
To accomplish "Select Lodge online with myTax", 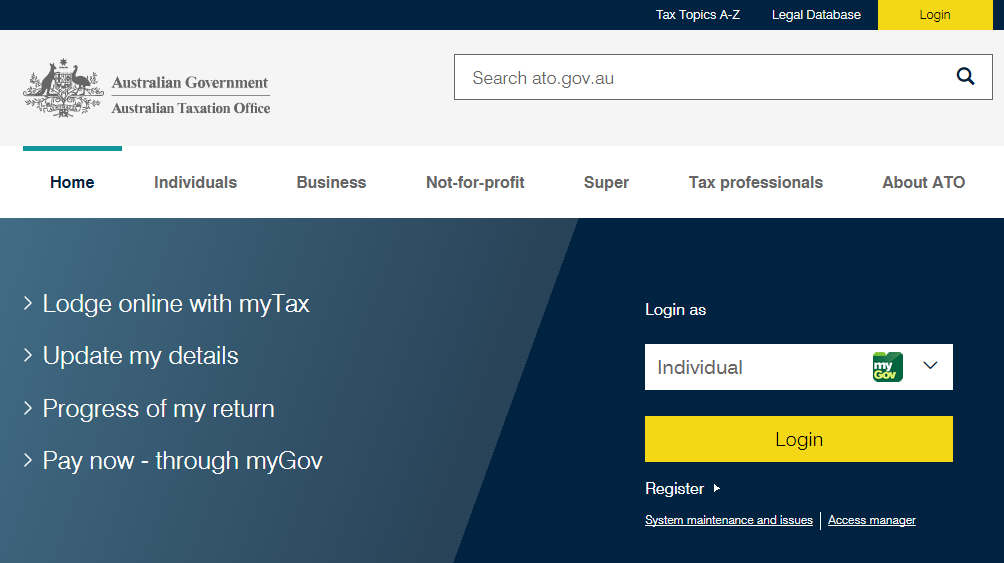I will [x=176, y=304].
